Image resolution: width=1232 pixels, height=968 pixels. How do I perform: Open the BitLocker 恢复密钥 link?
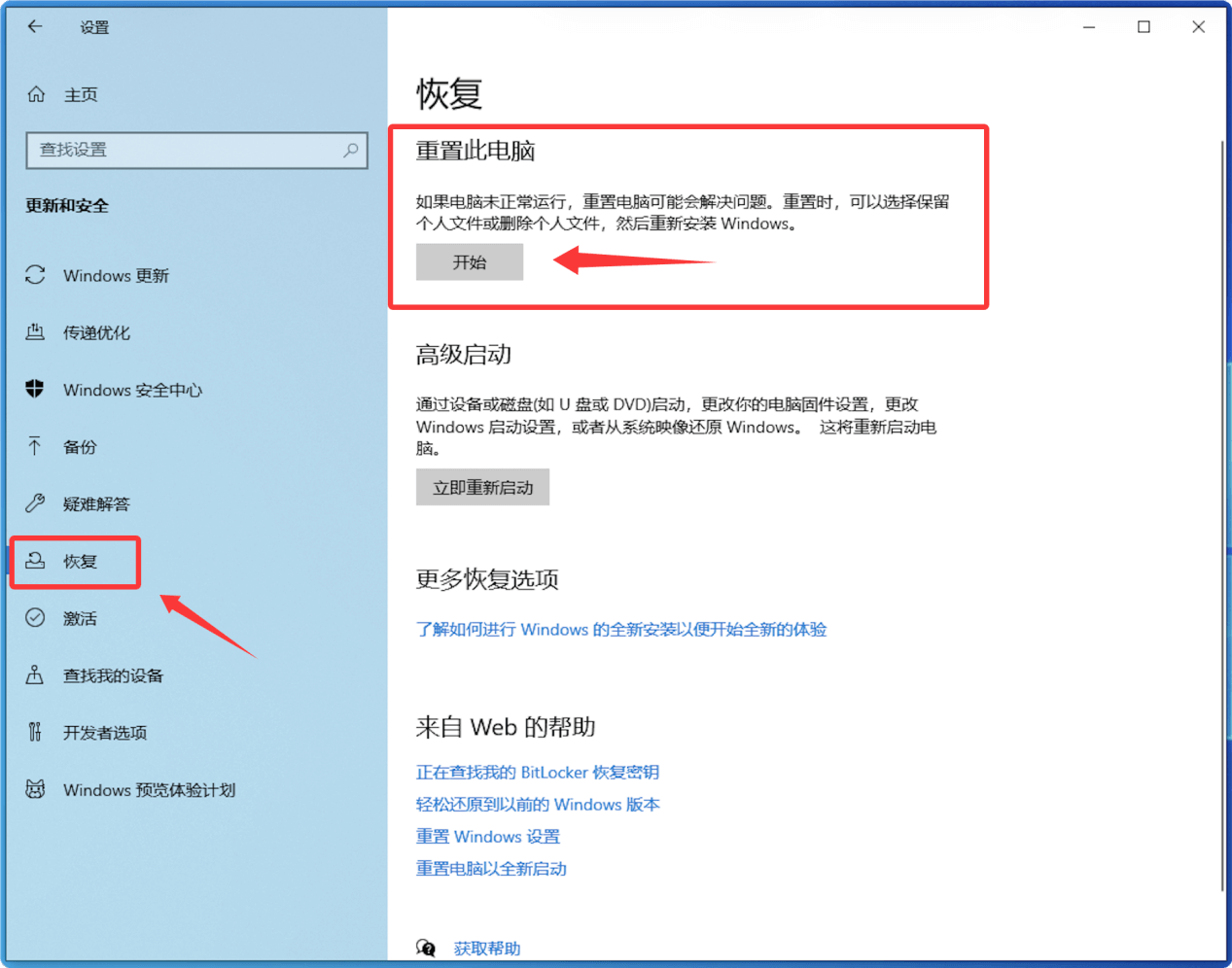(x=538, y=772)
